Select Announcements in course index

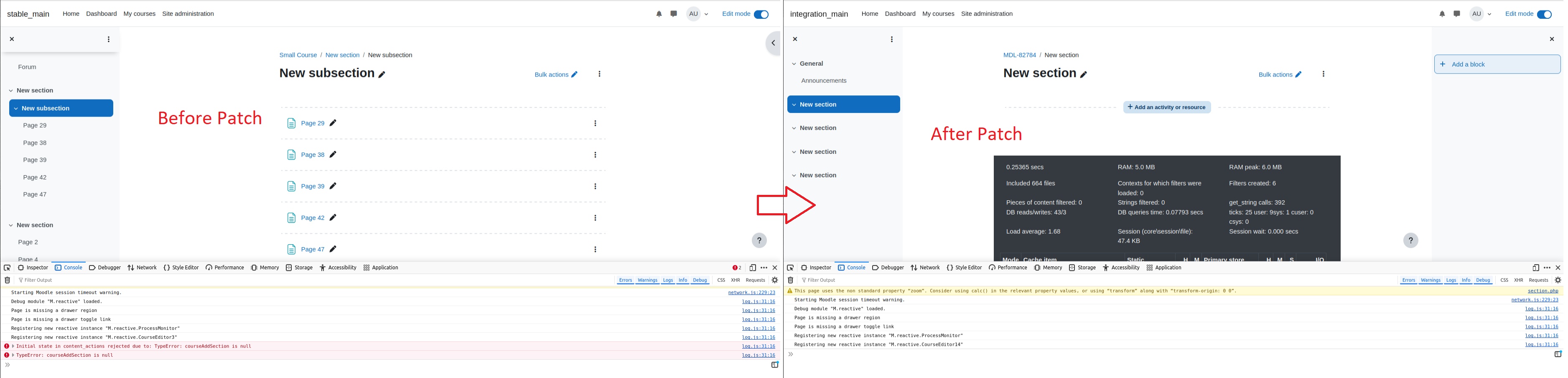pos(824,80)
